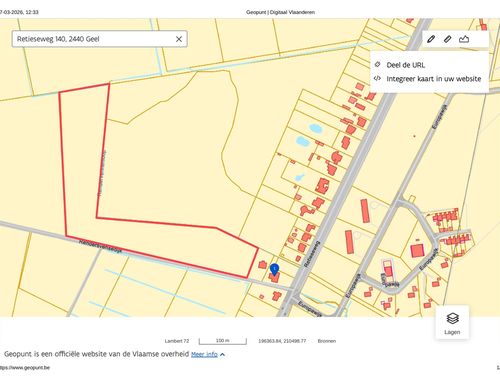Open the 'Meer info' link

(204, 354)
